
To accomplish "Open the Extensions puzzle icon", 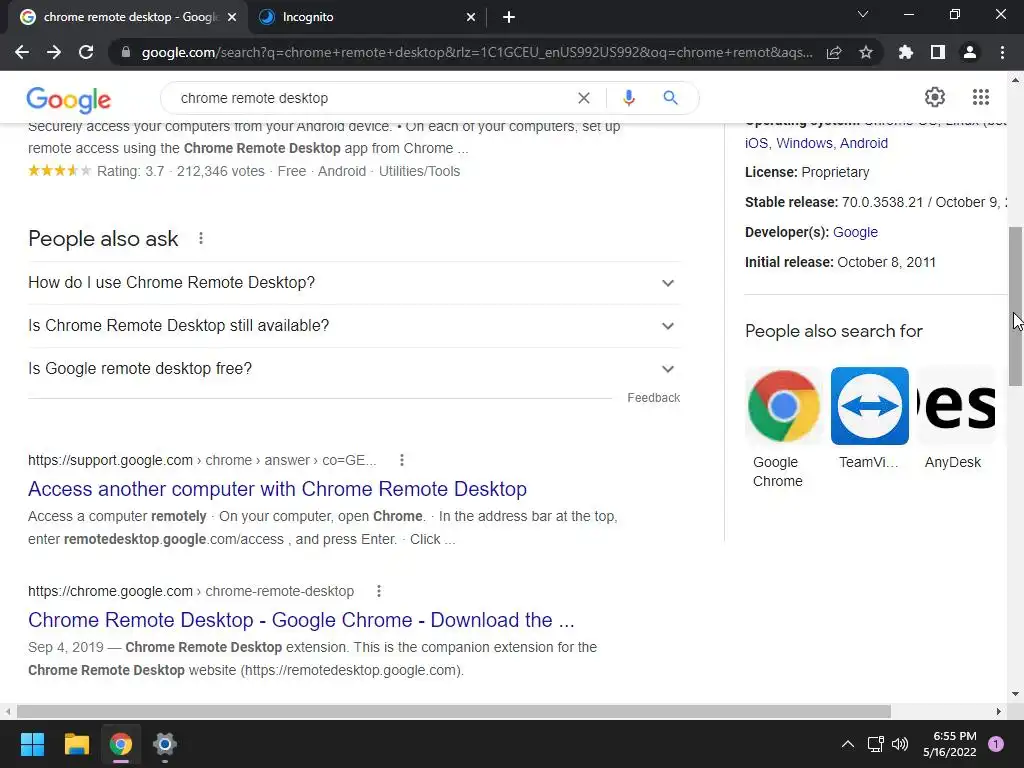I will [x=906, y=52].
